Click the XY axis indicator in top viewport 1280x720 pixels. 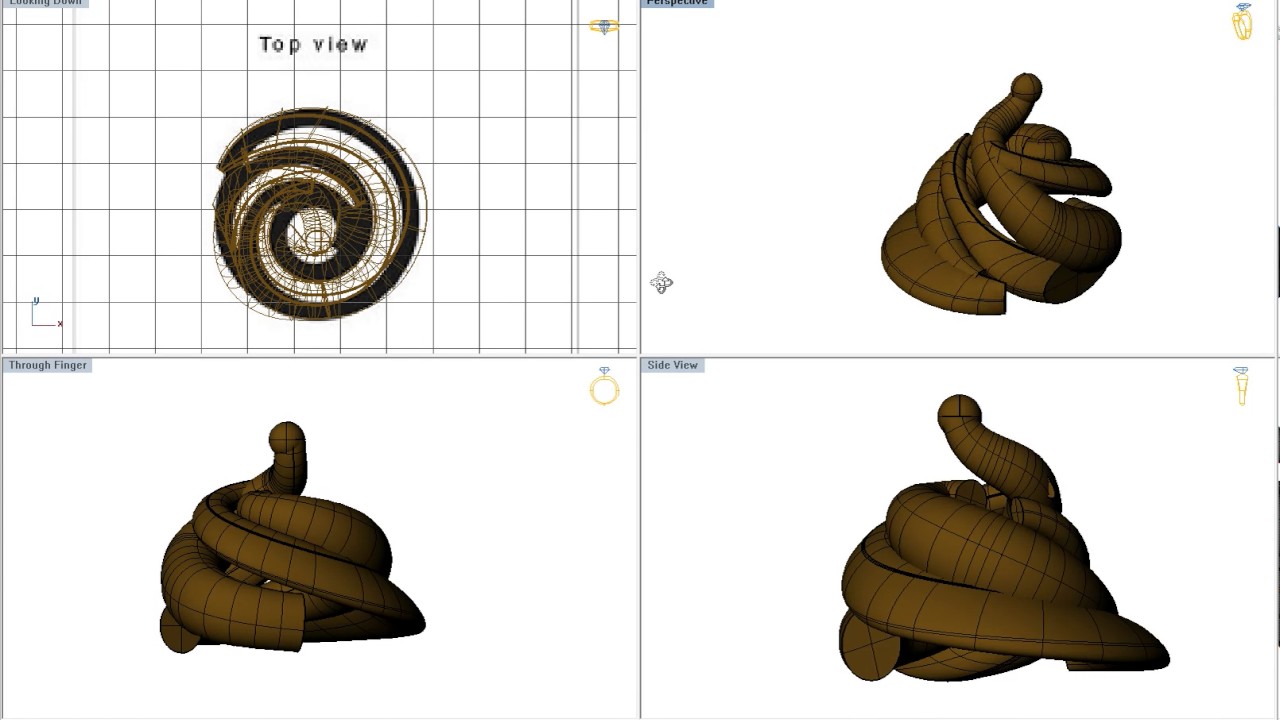click(x=44, y=314)
